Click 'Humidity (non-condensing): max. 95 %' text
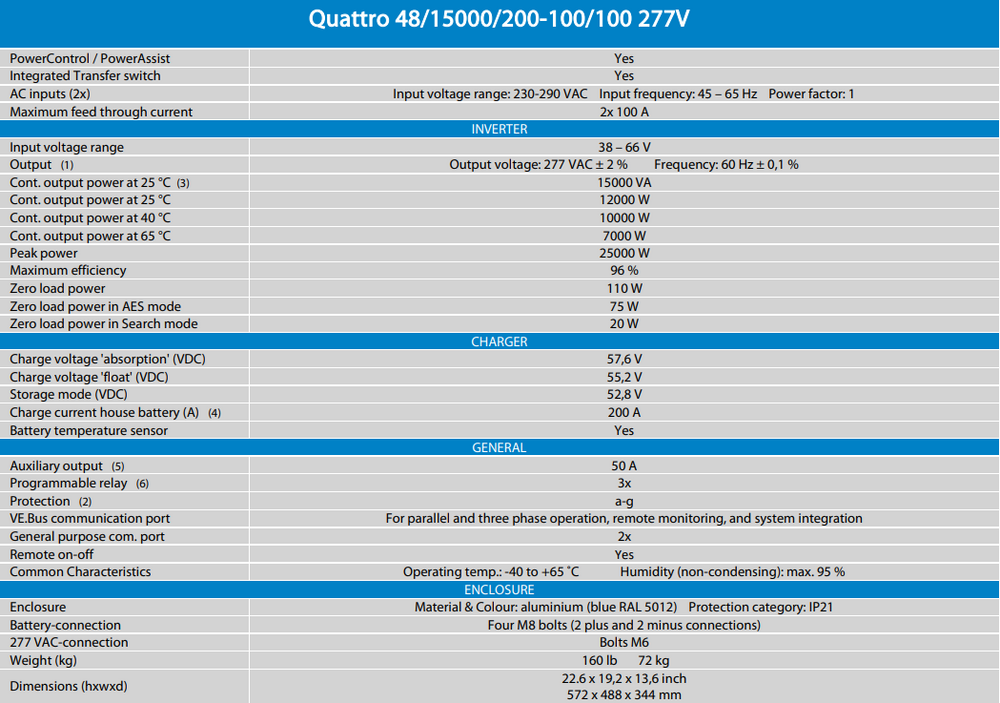Image resolution: width=1000 pixels, height=703 pixels. [732, 572]
